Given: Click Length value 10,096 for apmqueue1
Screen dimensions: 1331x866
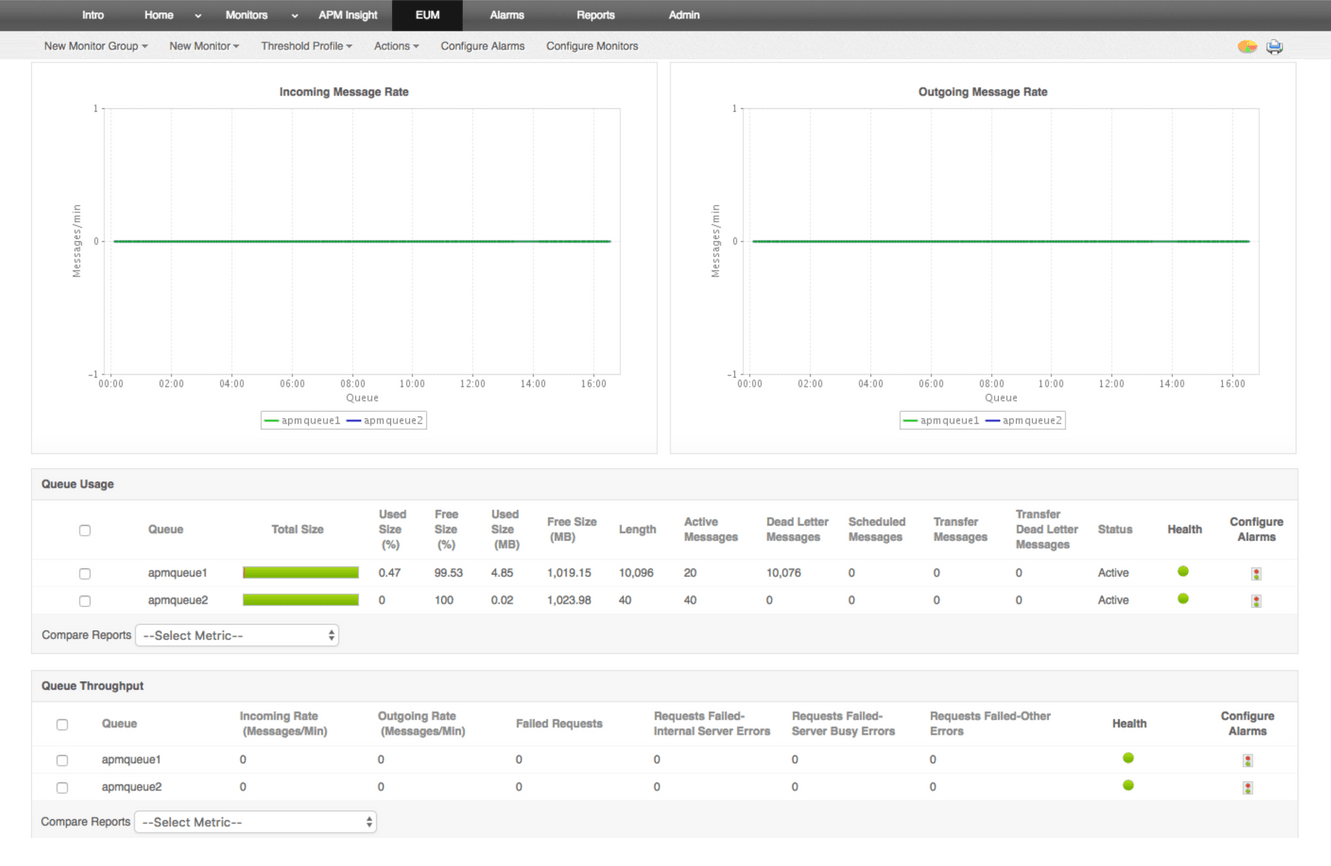Looking at the screenshot, I should [x=636, y=573].
